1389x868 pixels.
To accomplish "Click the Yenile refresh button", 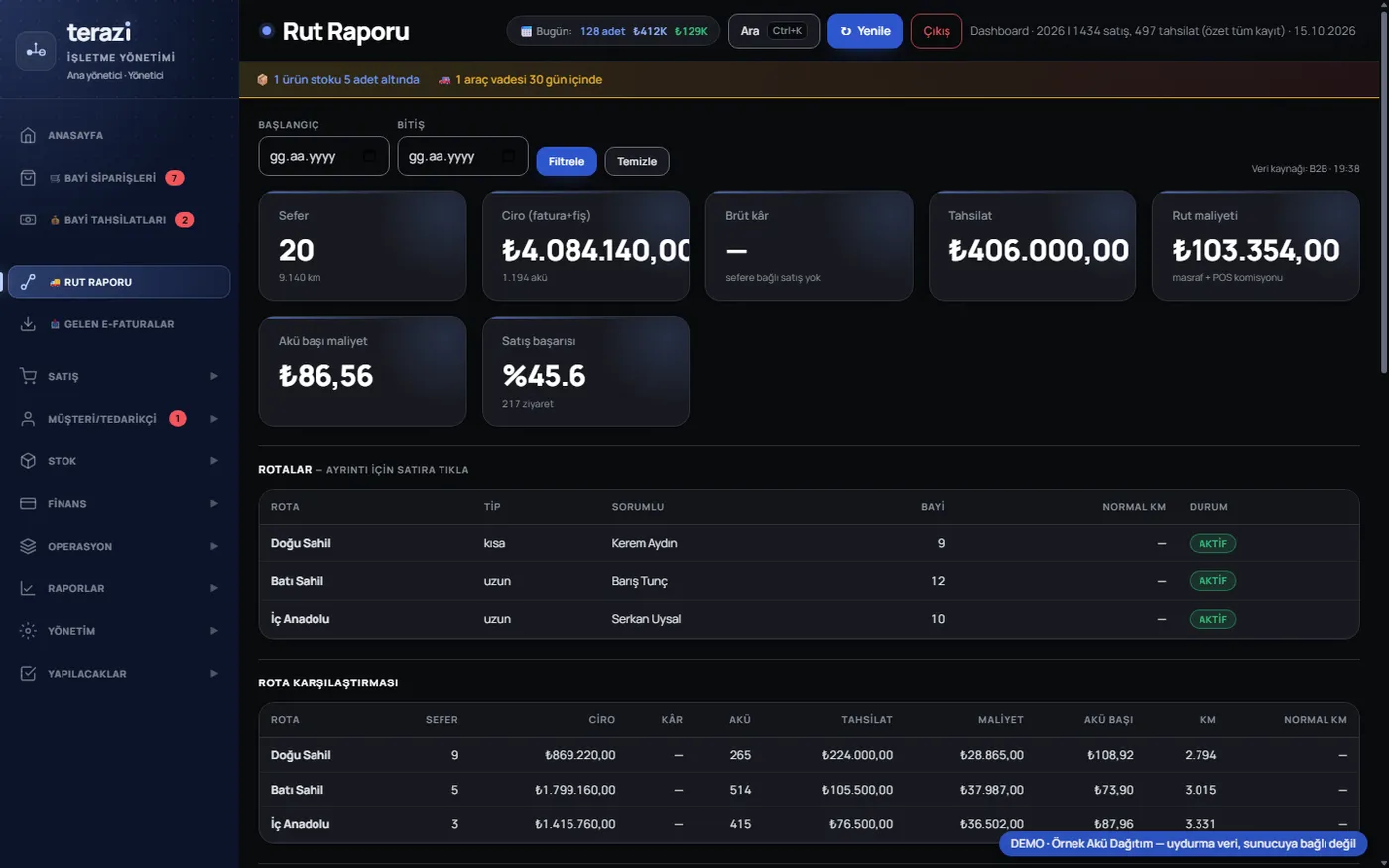I will pyautogui.click(x=865, y=31).
